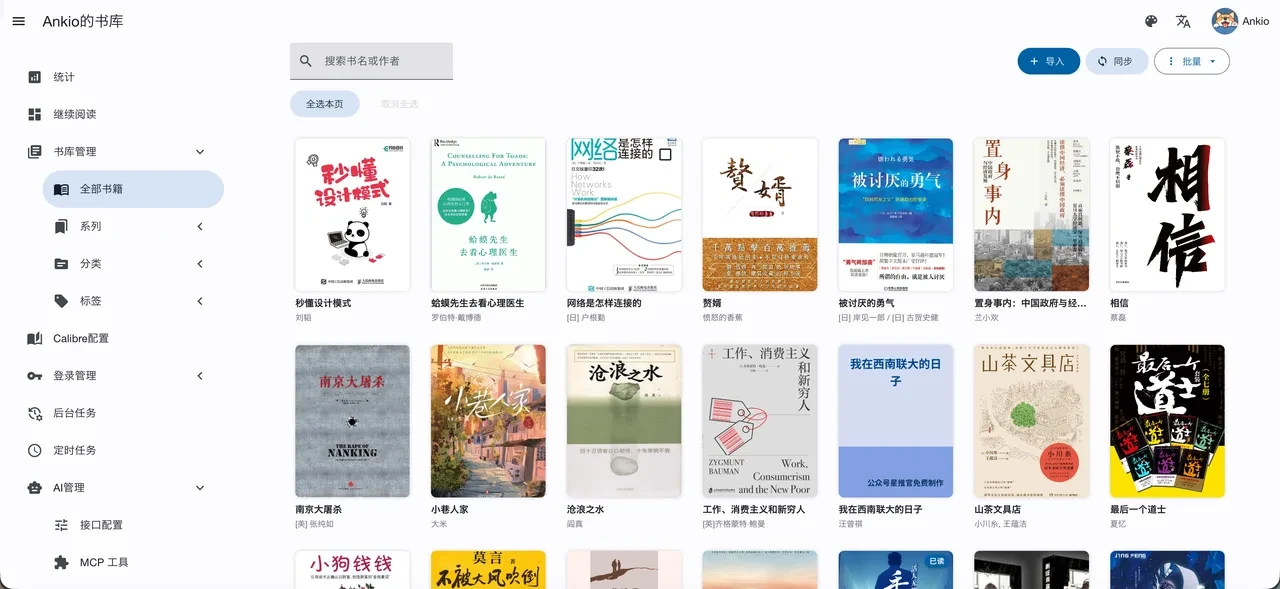Select 全部书籍 in the sidebar
Screen dimensions: 1280x589
click(133, 189)
